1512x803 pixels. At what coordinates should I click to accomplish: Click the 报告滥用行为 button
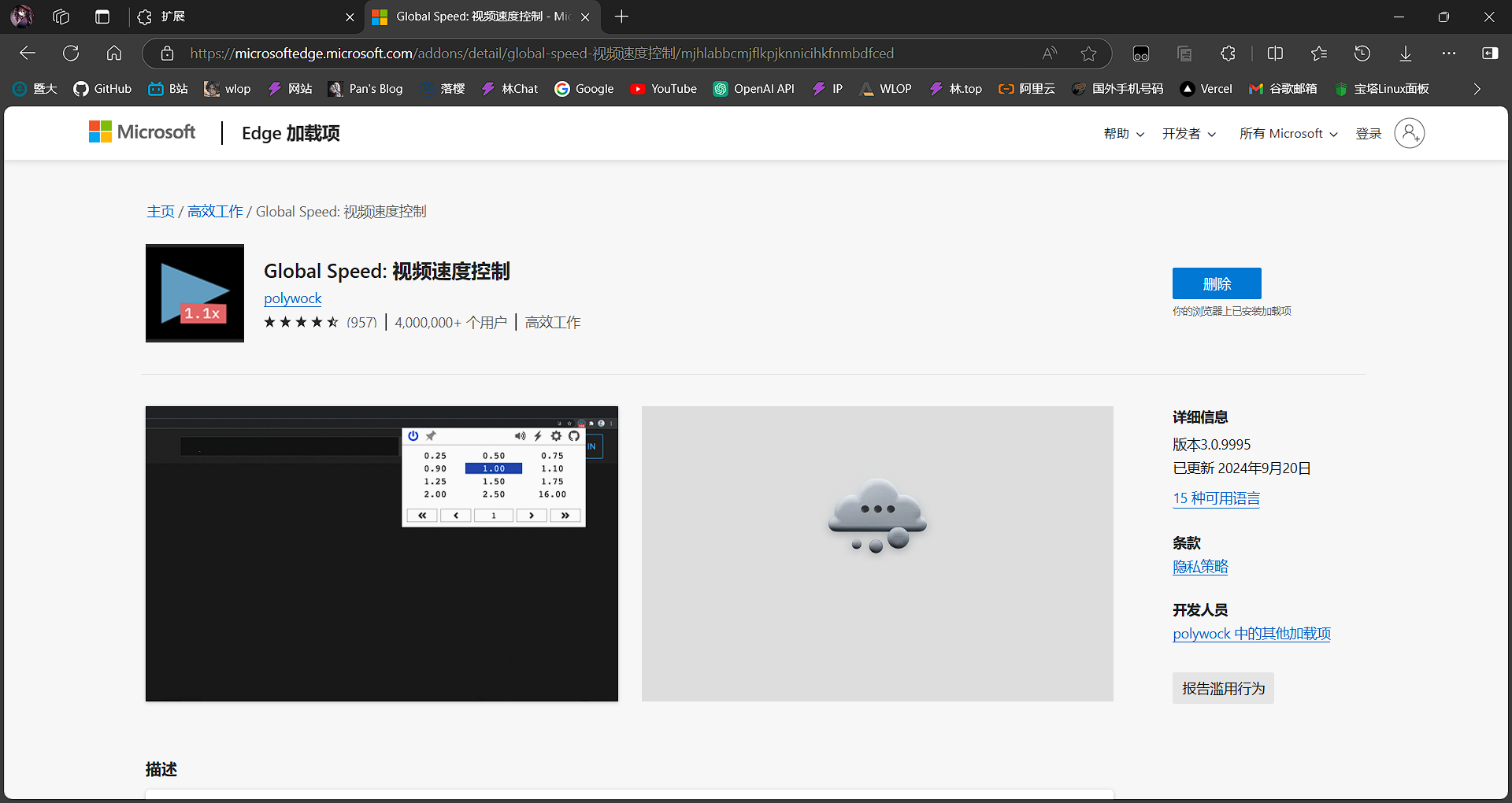tap(1223, 688)
